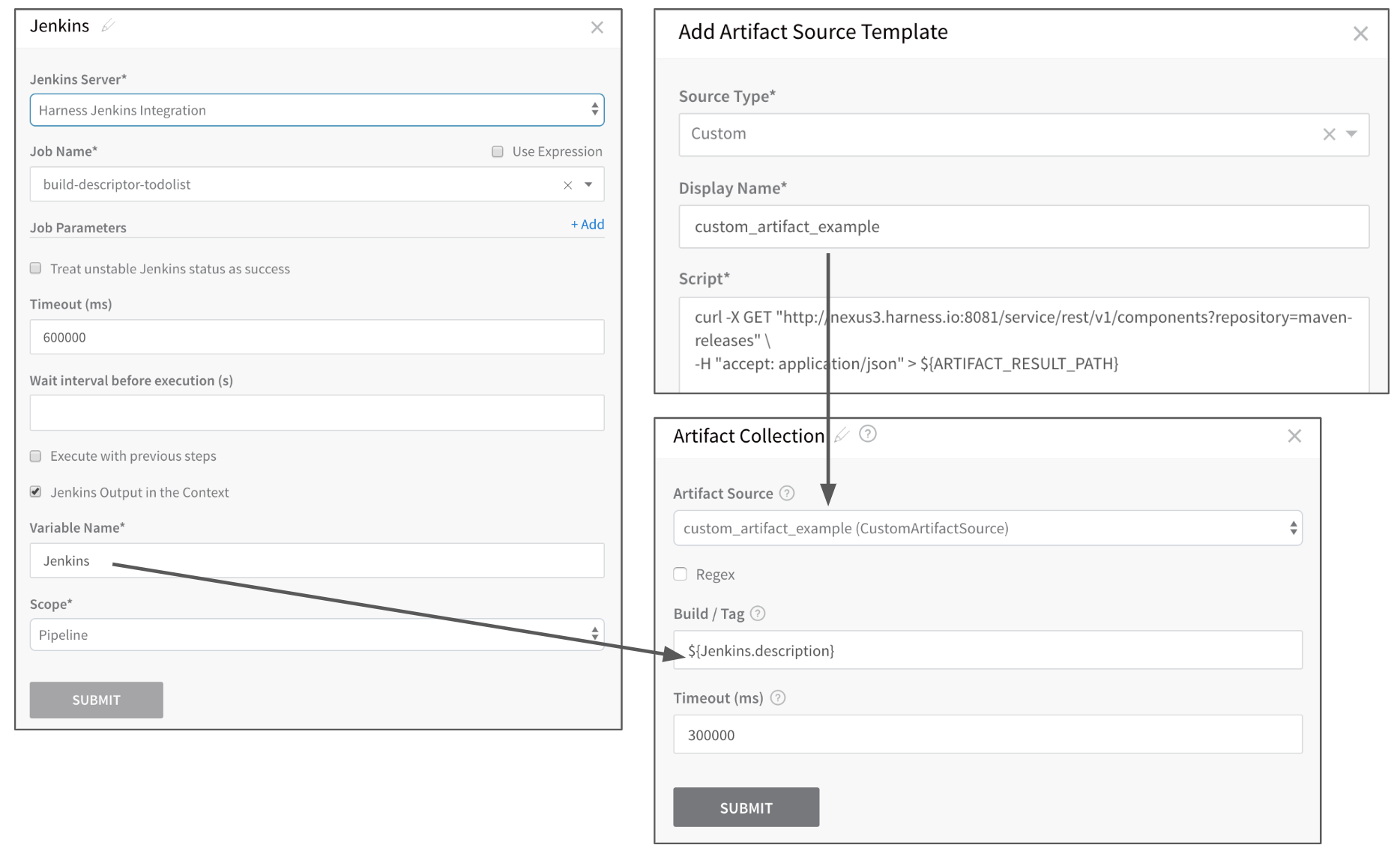Toggle Execute with previous steps checkbox
This screenshot has height=851, width=1400.
(35, 456)
